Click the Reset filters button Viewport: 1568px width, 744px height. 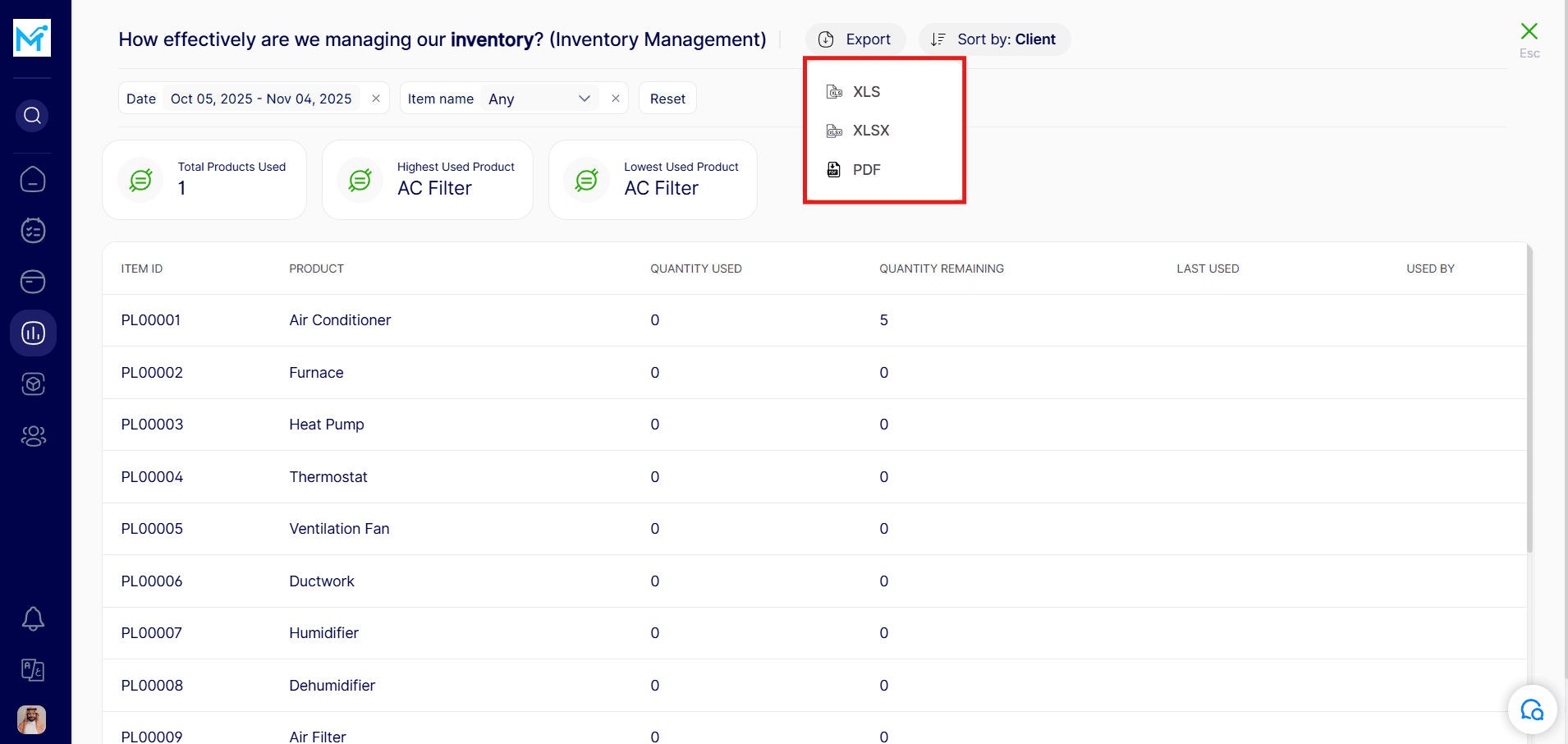click(x=667, y=99)
